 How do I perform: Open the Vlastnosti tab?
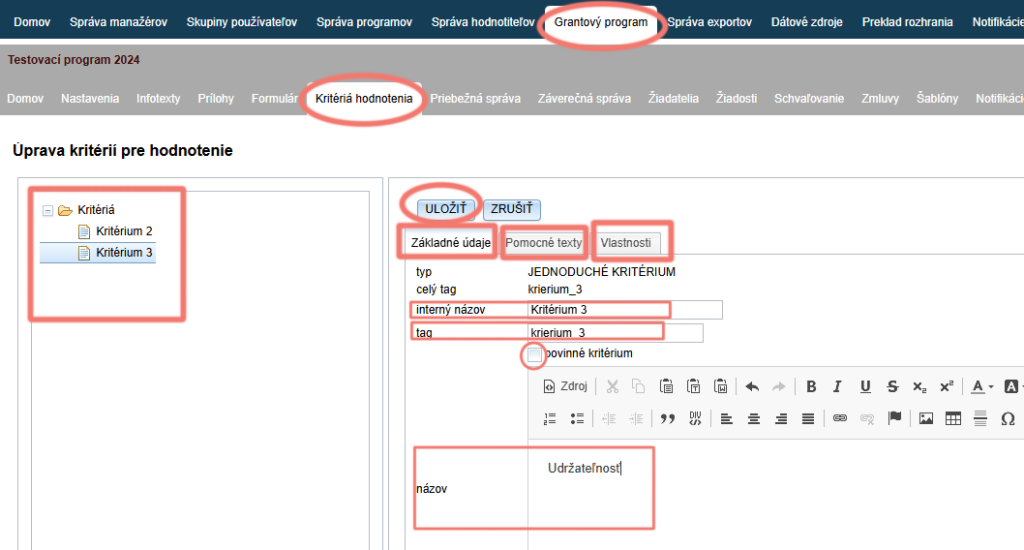point(626,242)
